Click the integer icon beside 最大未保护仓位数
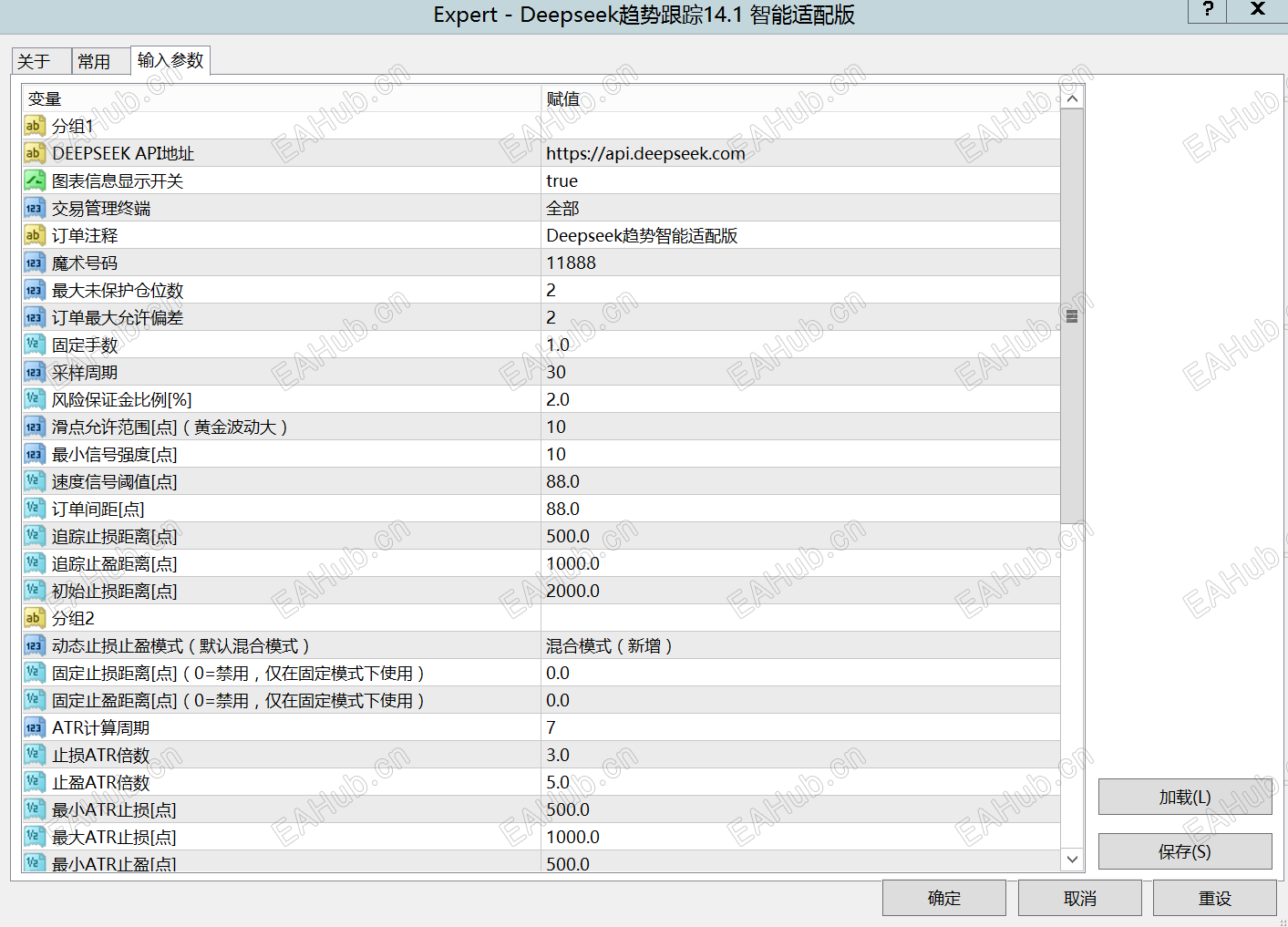The height and width of the screenshot is (927, 1288). pos(34,290)
